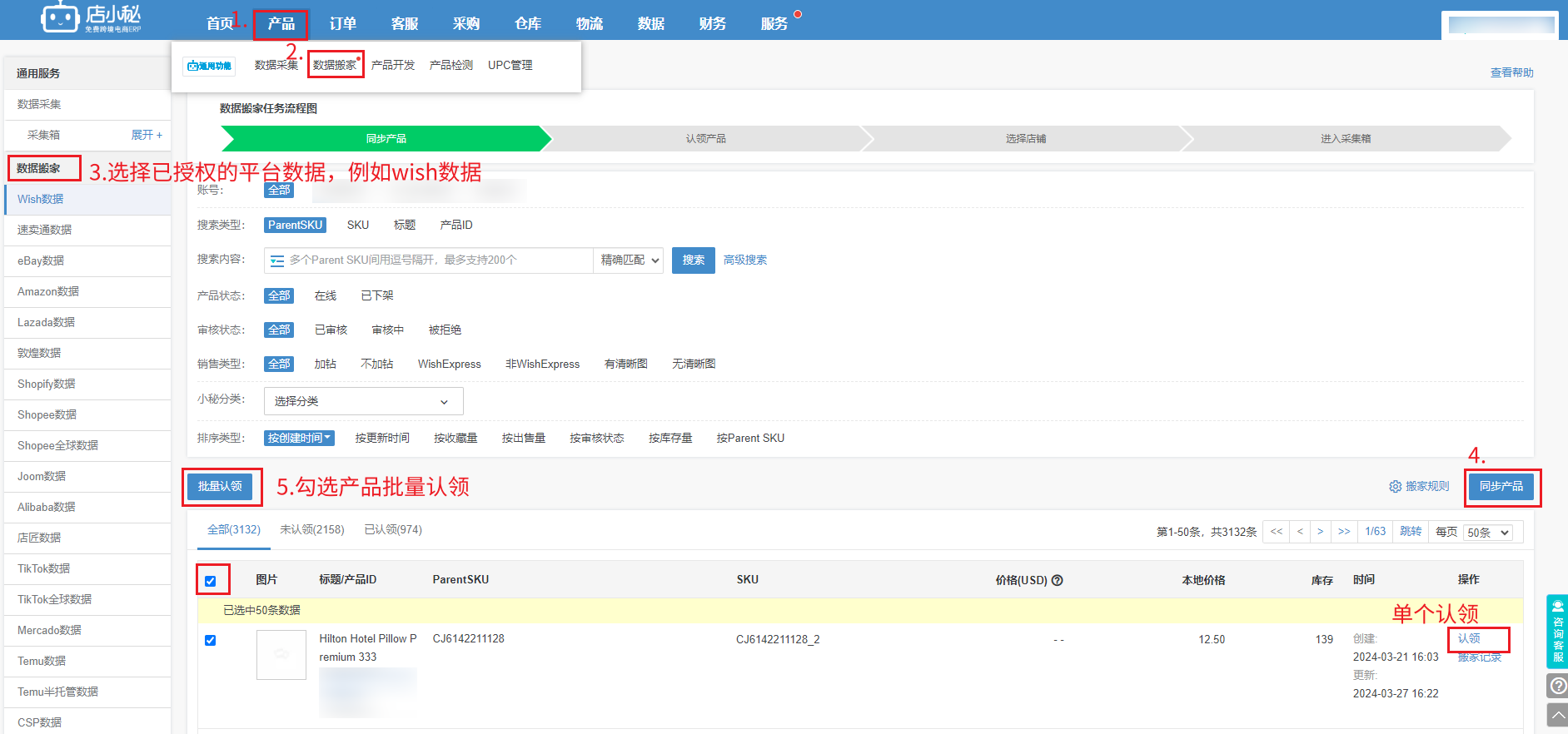
Task: Go to next page with > button
Action: pos(1320,532)
